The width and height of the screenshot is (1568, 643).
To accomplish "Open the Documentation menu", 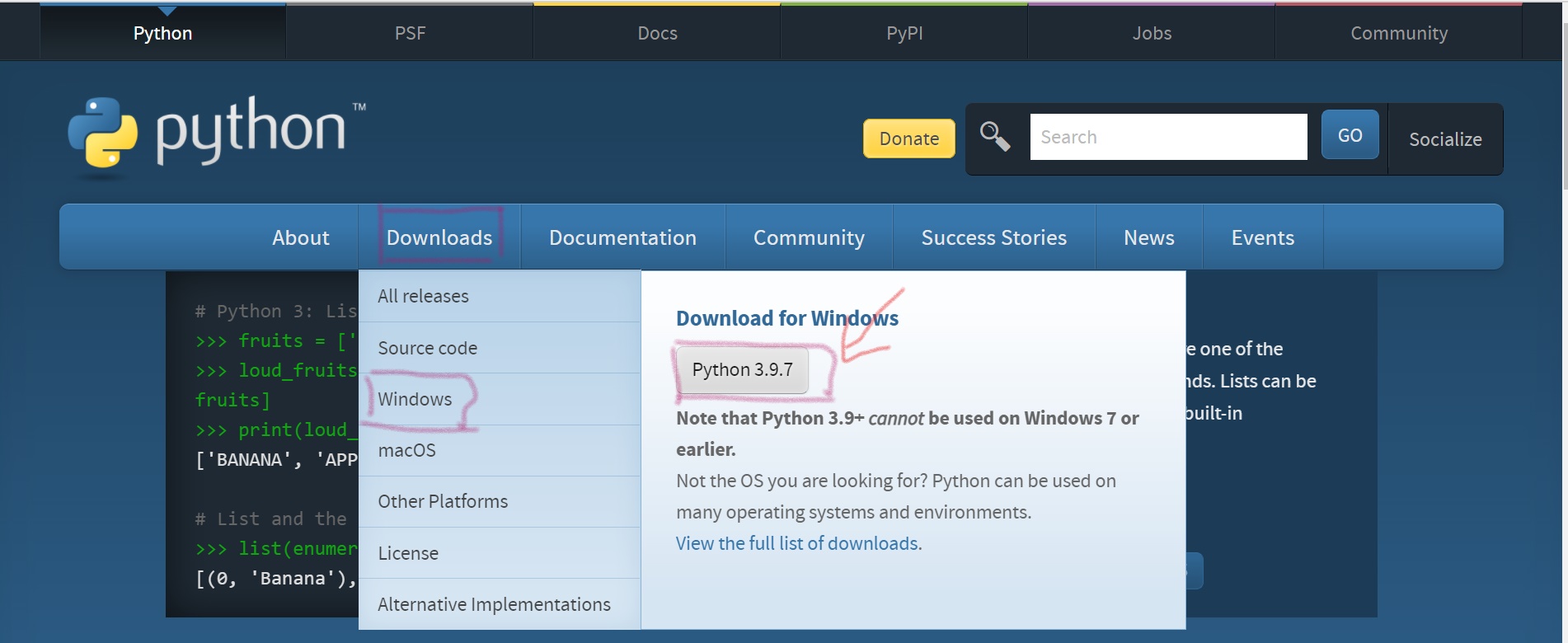I will [622, 237].
